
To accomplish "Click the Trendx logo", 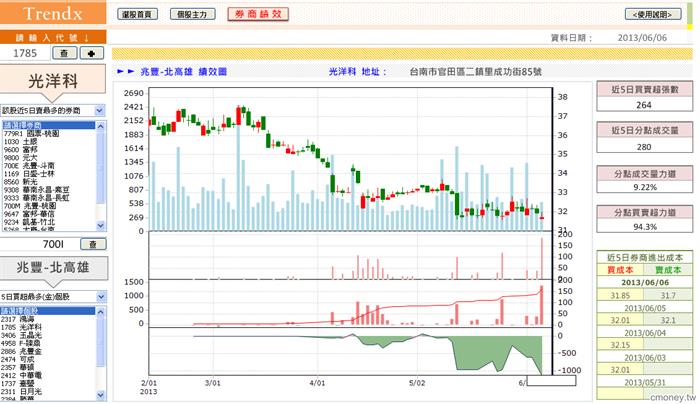I will point(53,15).
